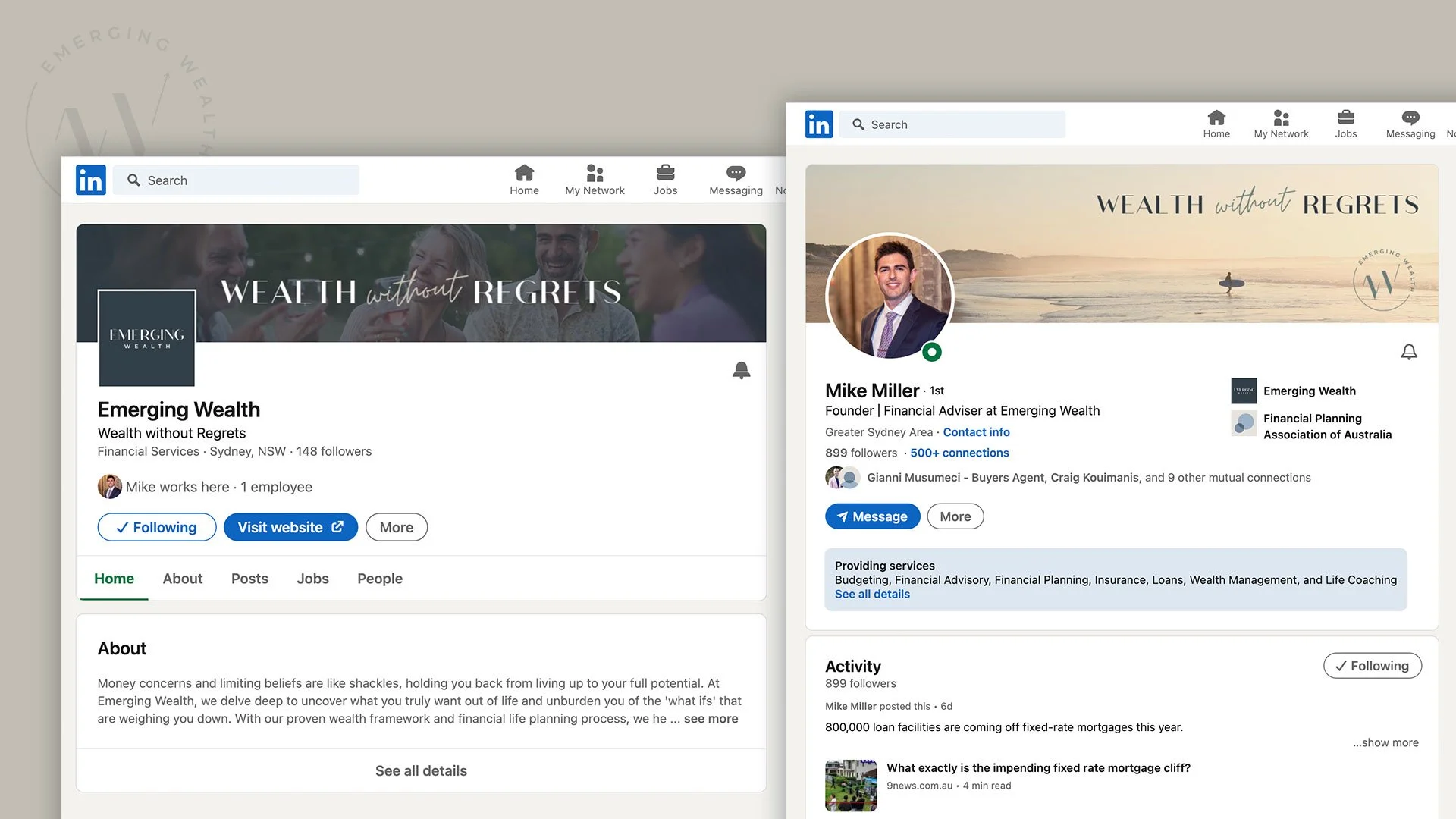Switch to the About tab

click(183, 579)
